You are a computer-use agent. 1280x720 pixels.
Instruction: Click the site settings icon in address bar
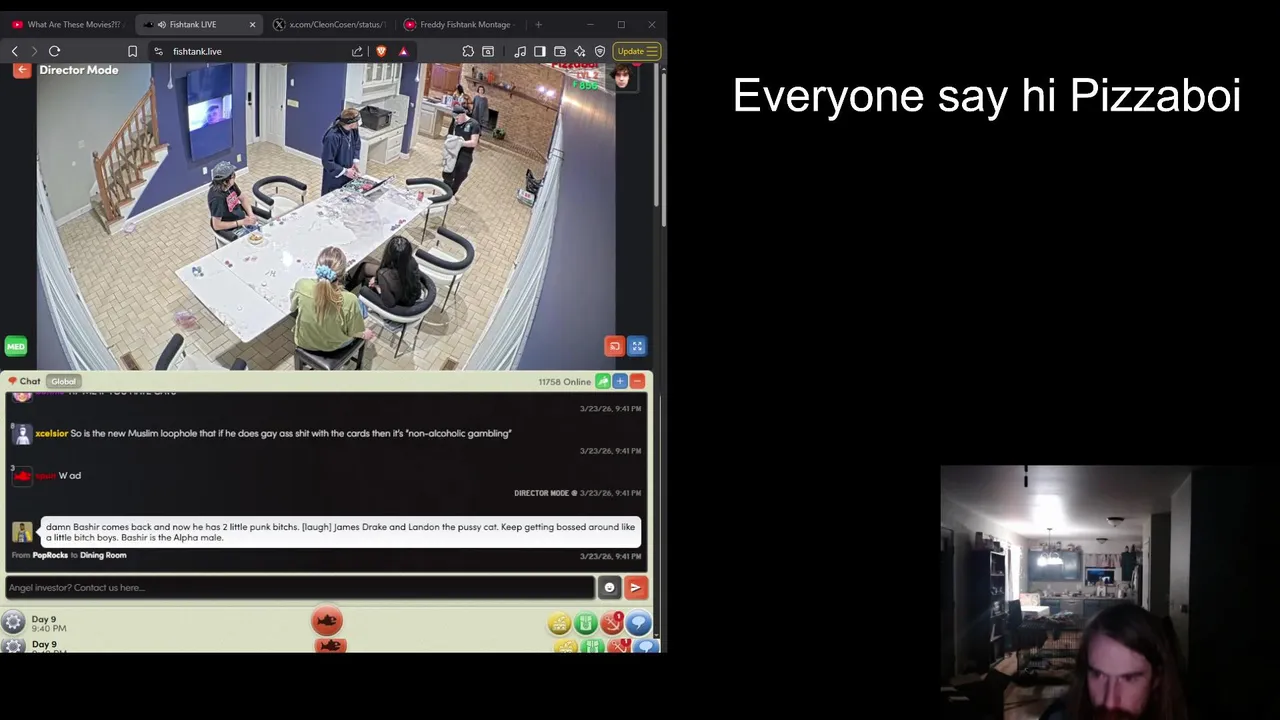pos(158,51)
